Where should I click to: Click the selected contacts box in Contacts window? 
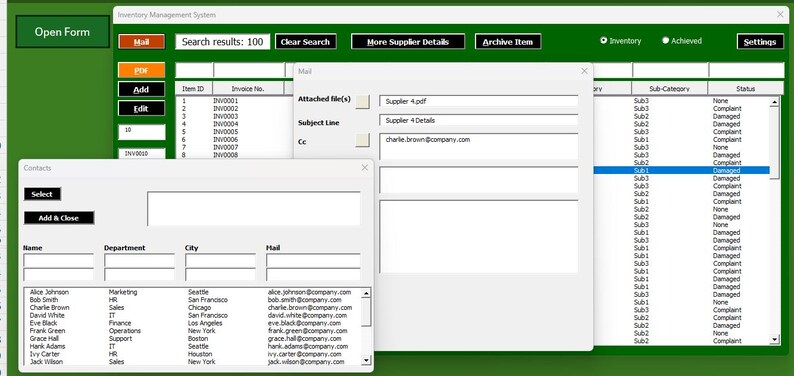pos(254,208)
